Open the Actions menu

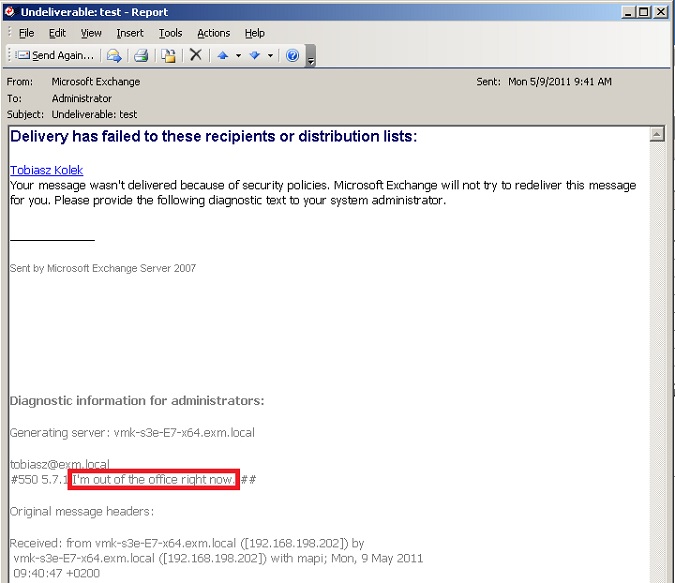(x=214, y=33)
